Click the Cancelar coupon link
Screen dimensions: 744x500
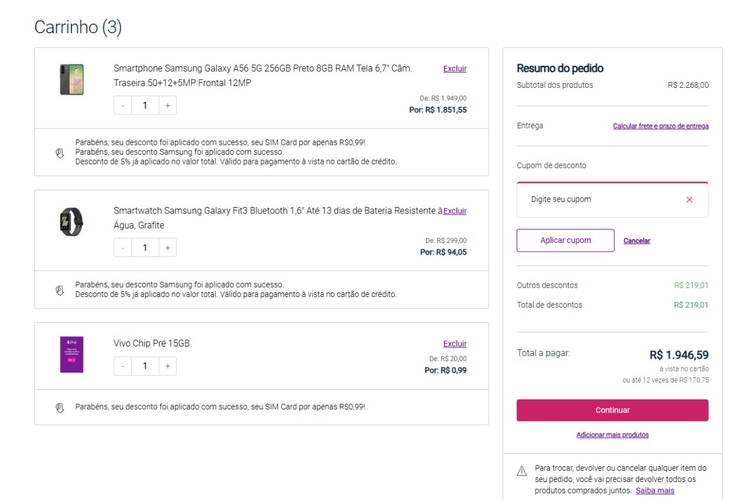click(x=637, y=241)
